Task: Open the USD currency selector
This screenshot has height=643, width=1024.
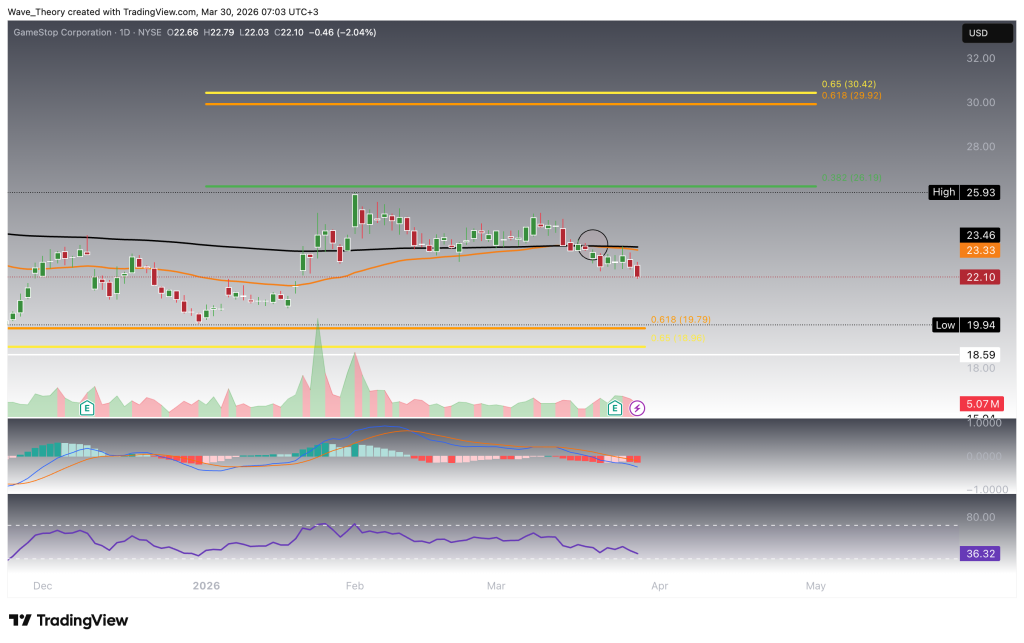Action: (978, 34)
